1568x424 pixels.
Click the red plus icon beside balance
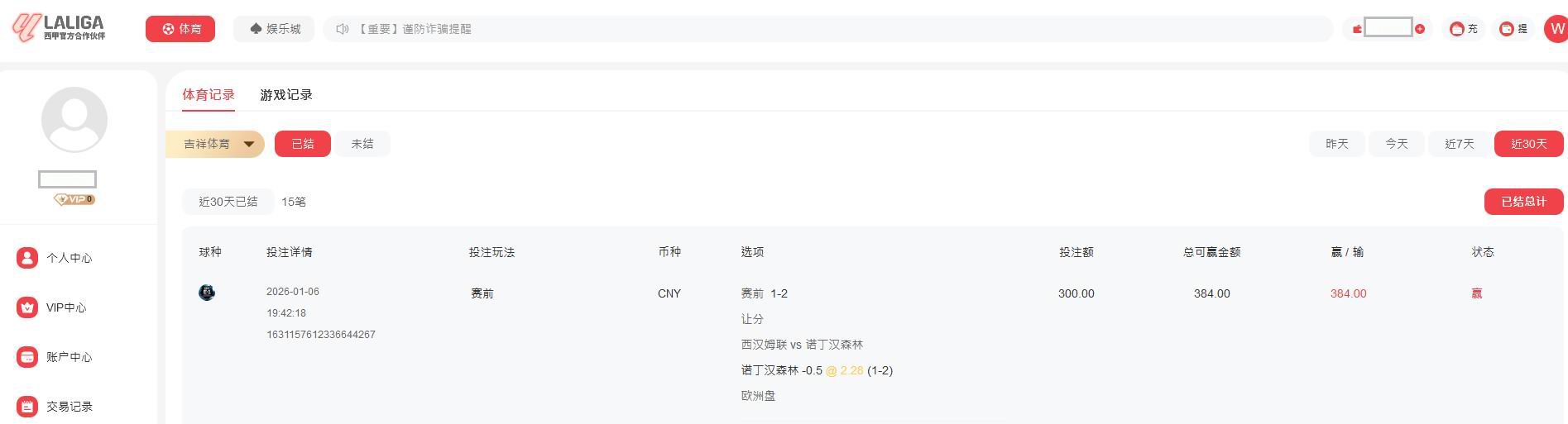click(x=1420, y=29)
